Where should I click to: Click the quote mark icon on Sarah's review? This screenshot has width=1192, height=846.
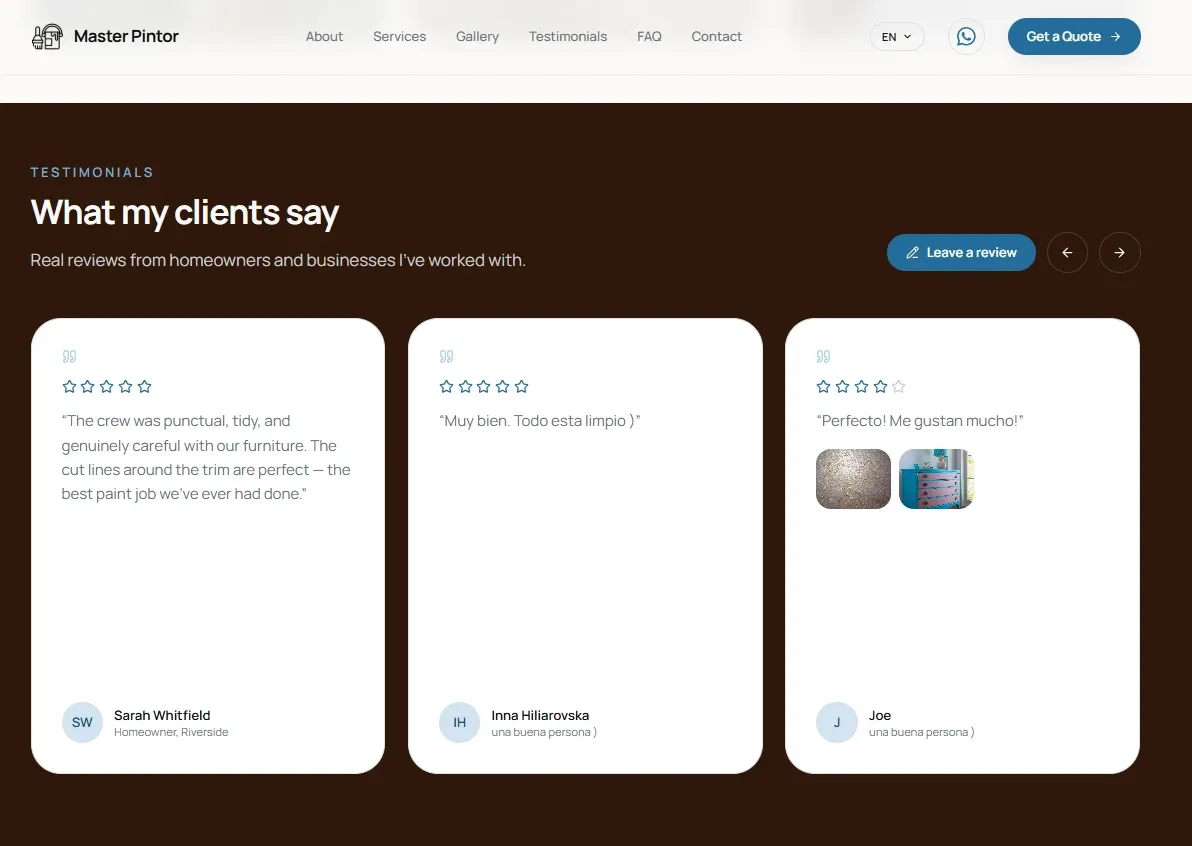[x=69, y=356]
